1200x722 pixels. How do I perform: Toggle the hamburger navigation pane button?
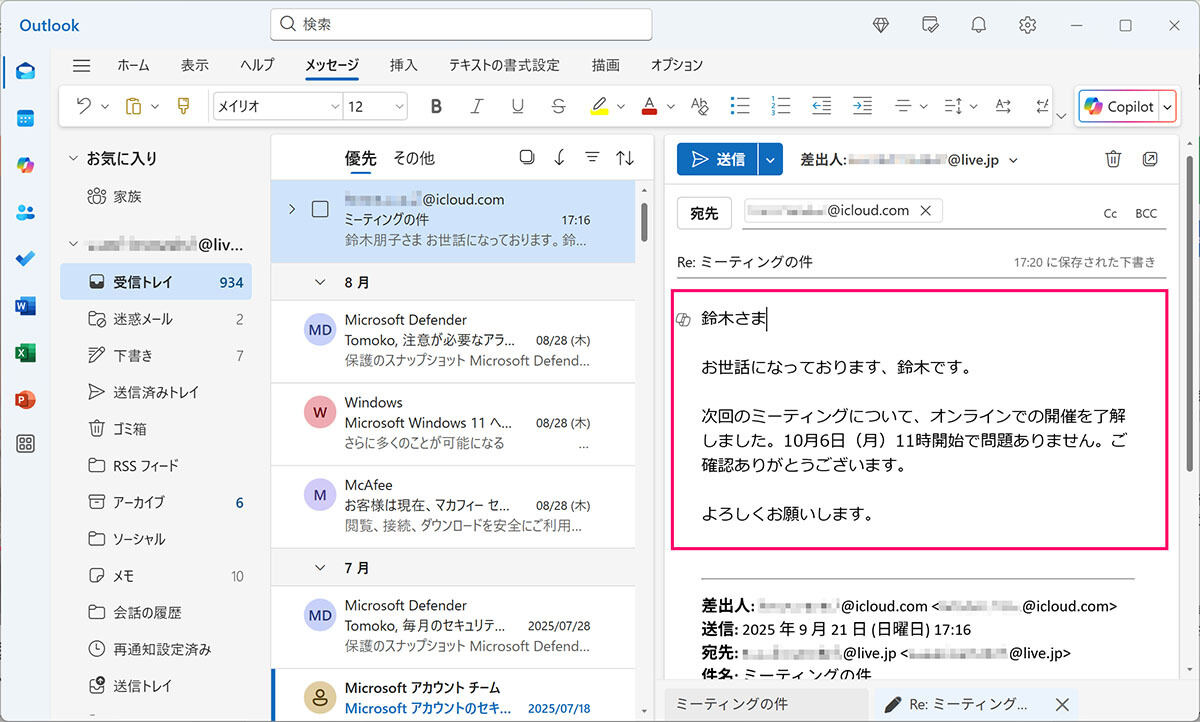[82, 65]
